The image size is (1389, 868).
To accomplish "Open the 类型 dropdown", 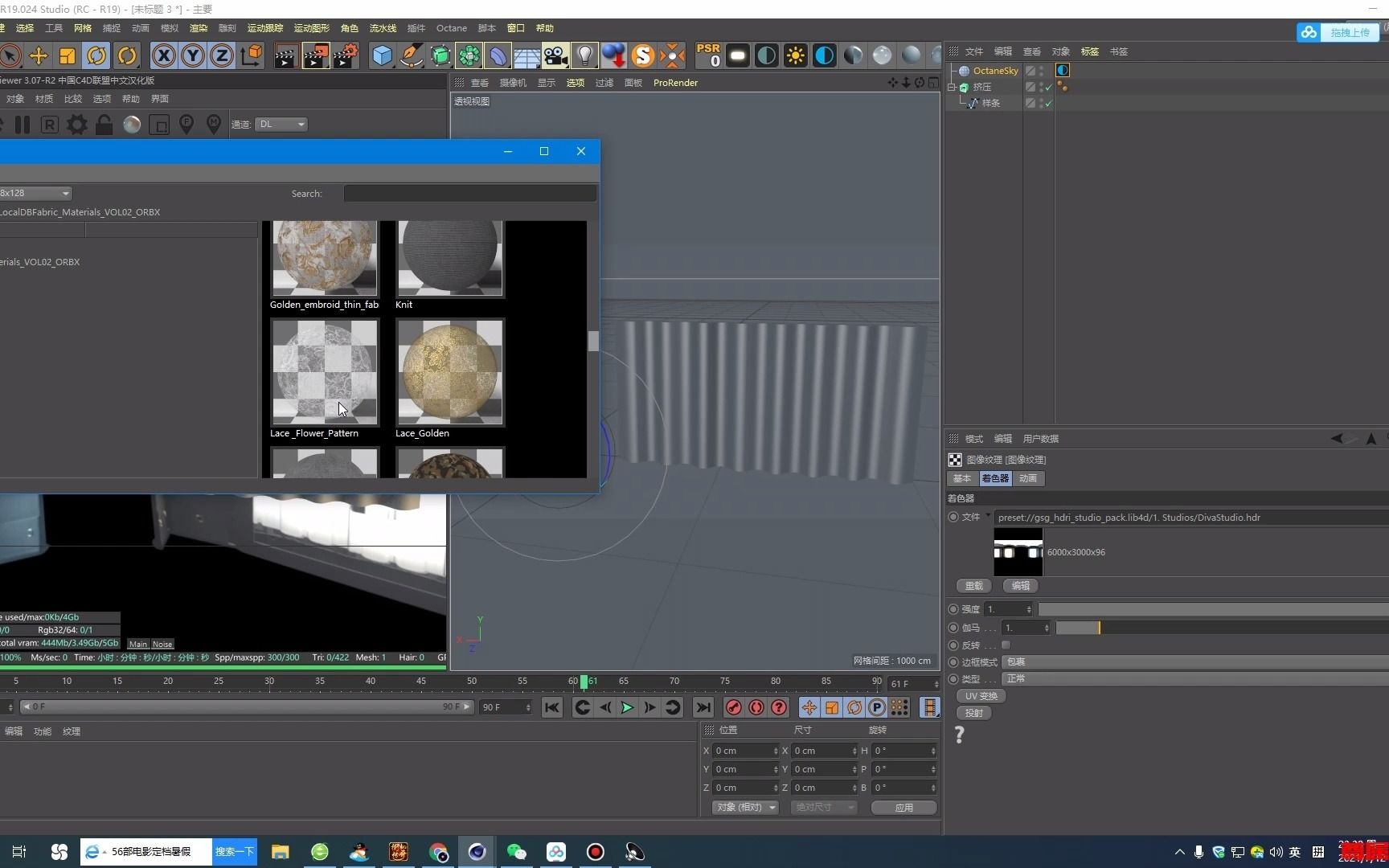I will pos(1196,679).
